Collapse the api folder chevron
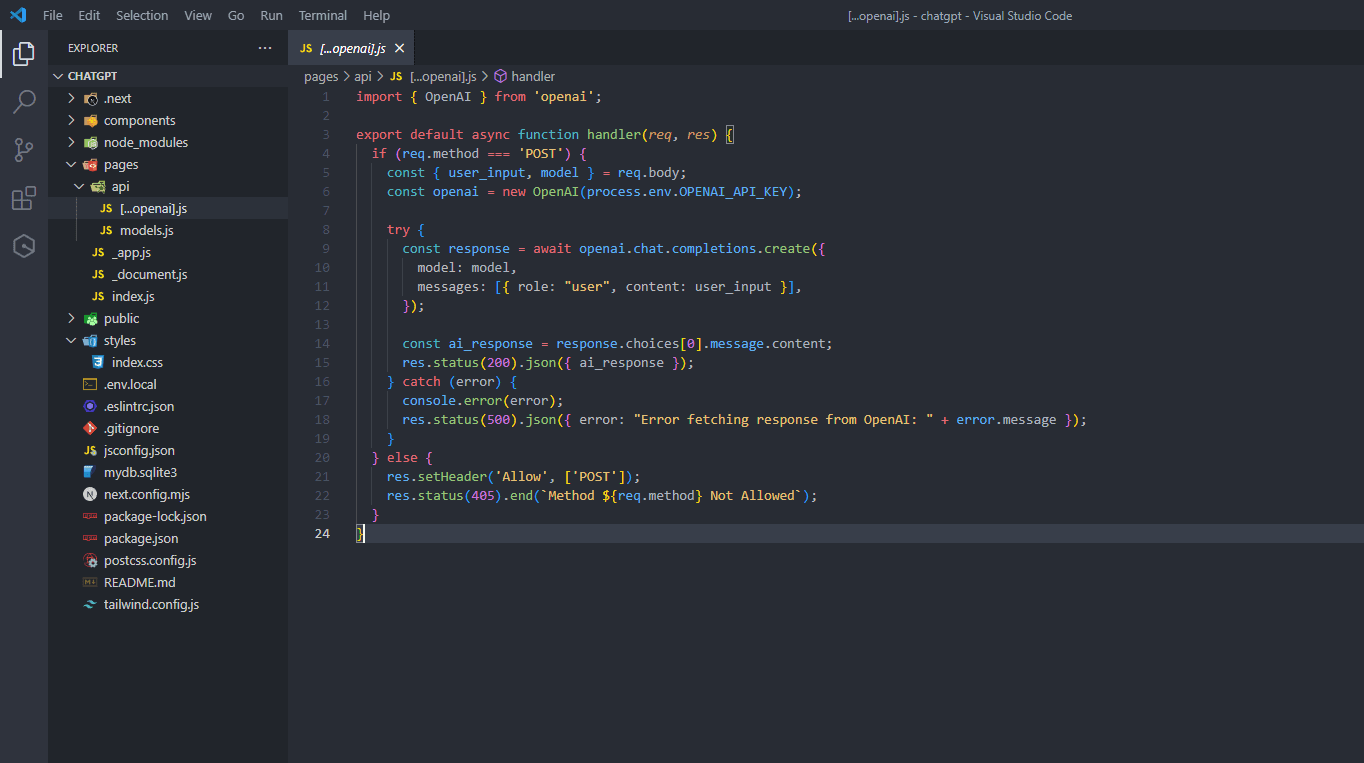Screen dimensions: 1364x763 coord(79,186)
